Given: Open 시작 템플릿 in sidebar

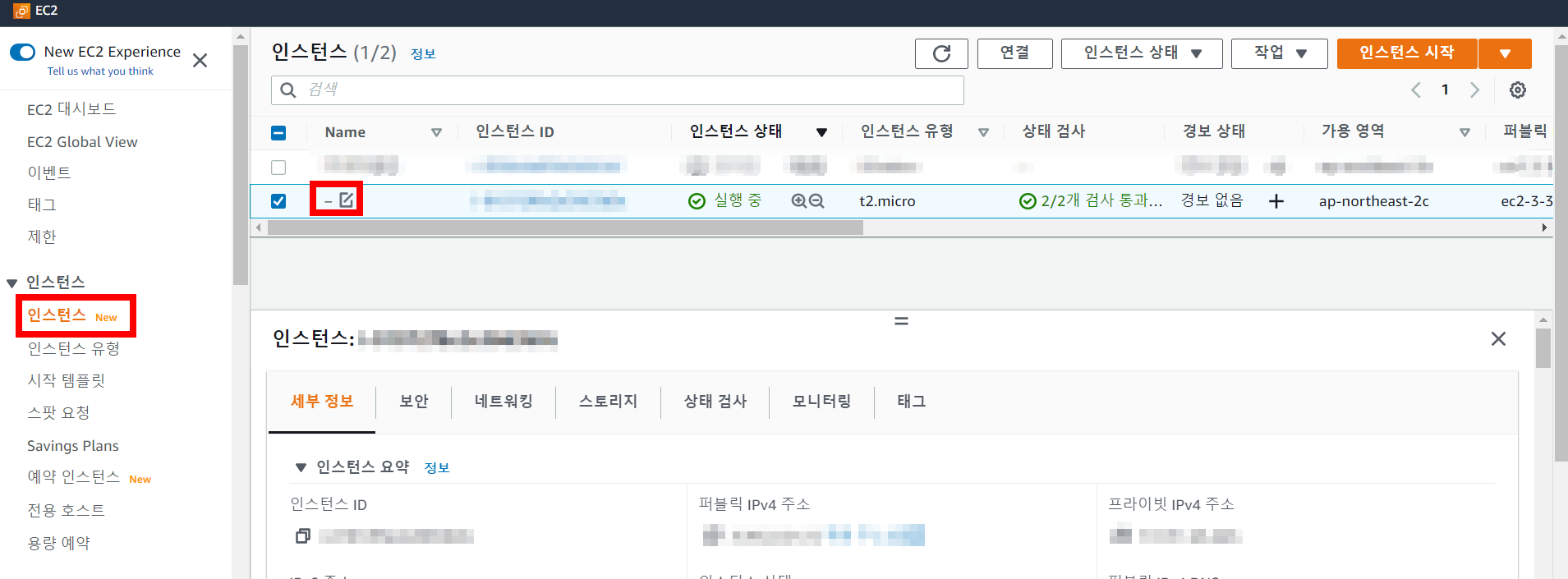Looking at the screenshot, I should [x=67, y=380].
